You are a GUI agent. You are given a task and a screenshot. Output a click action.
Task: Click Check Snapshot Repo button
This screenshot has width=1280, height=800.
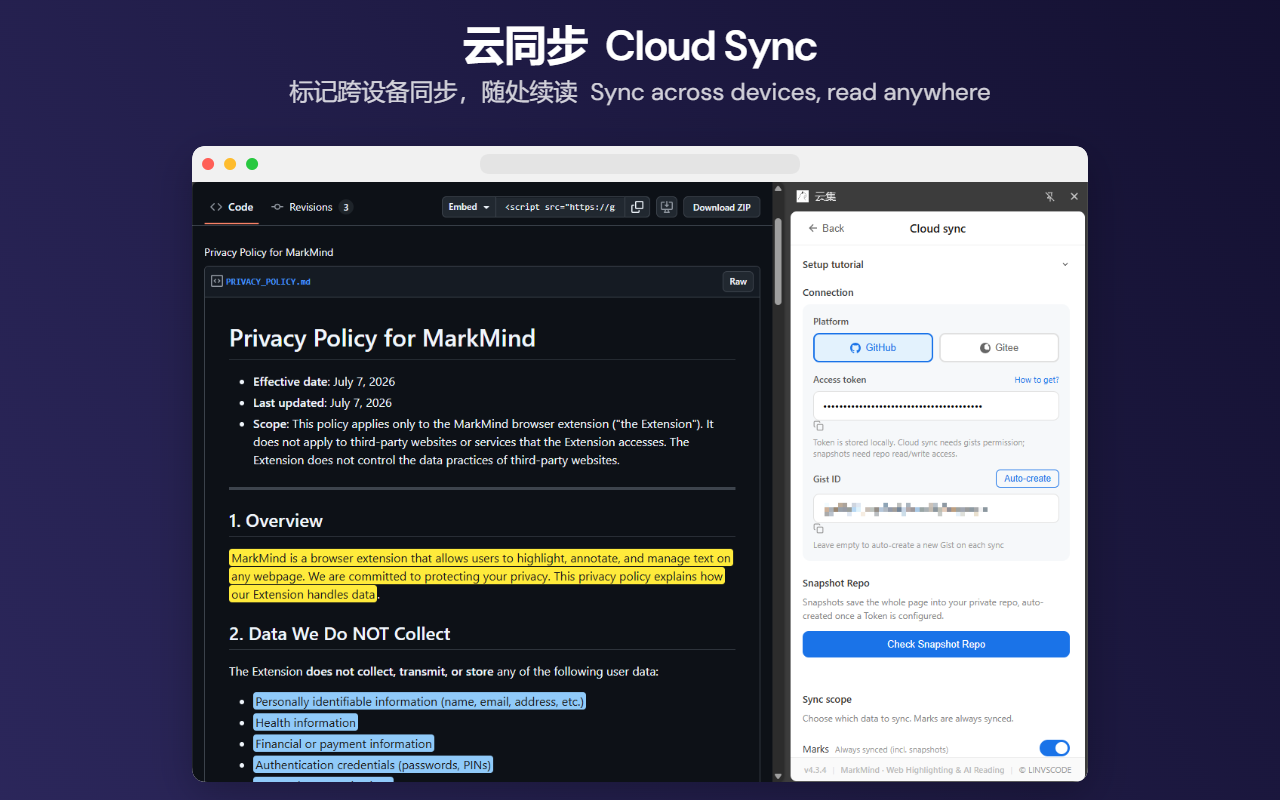point(936,644)
